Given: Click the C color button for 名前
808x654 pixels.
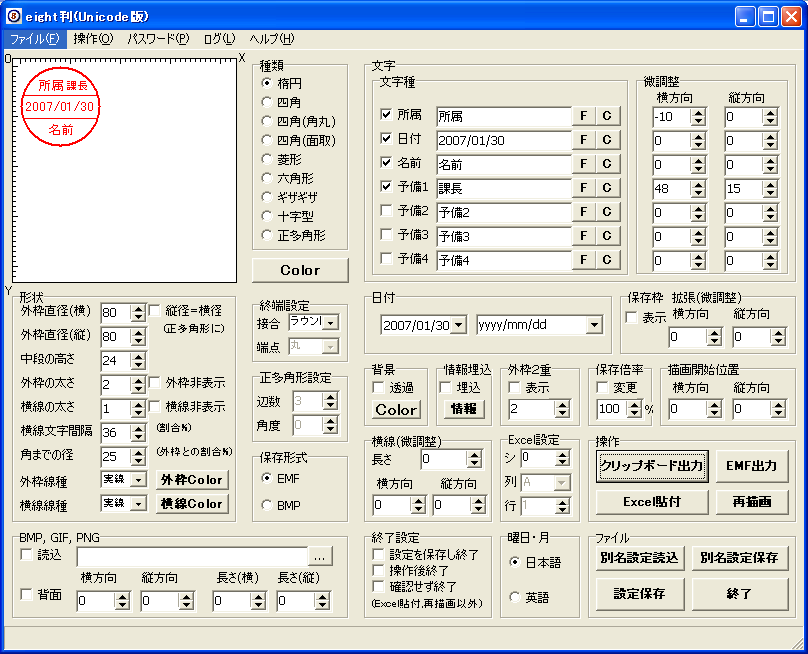Looking at the screenshot, I should 607,164.
